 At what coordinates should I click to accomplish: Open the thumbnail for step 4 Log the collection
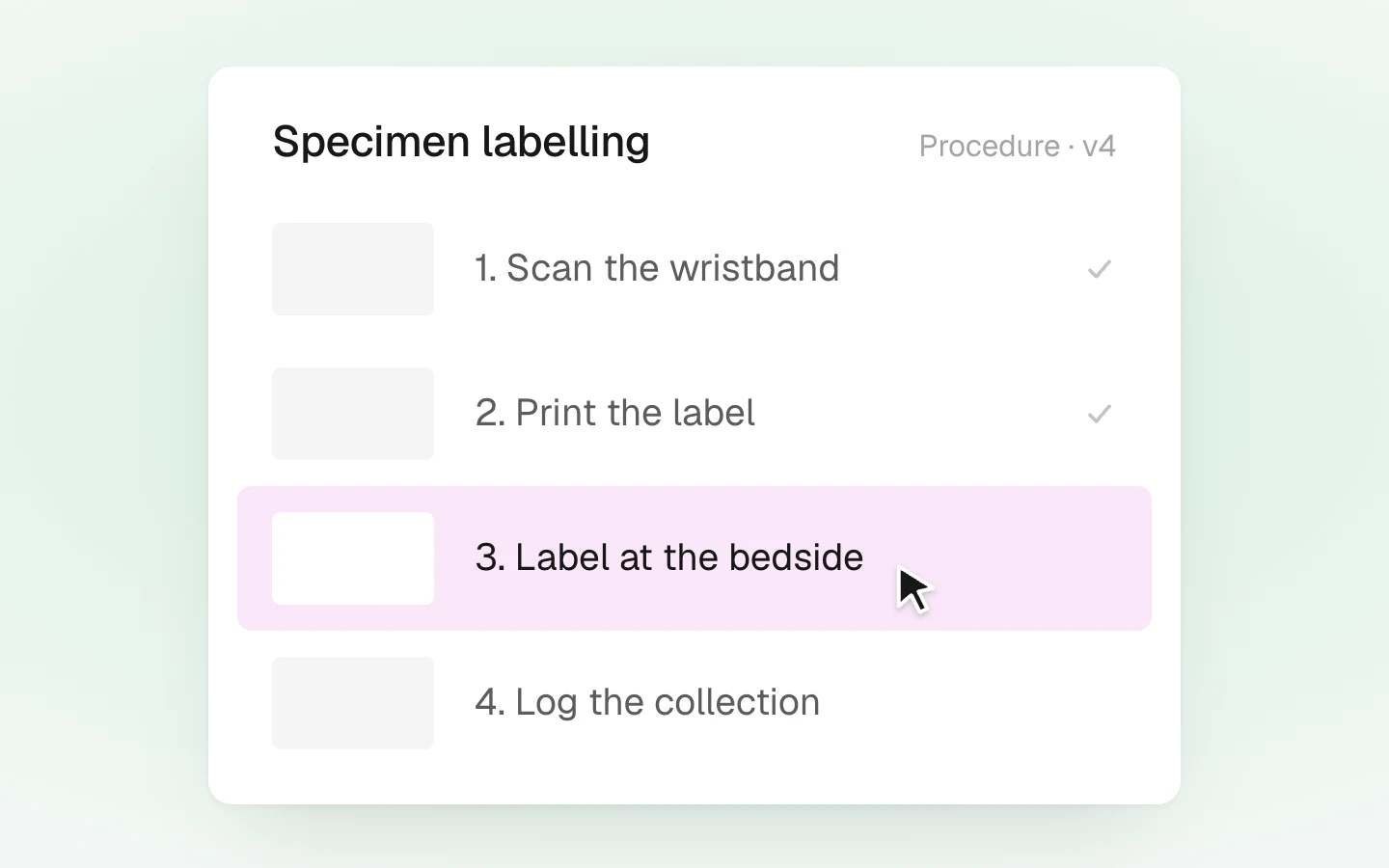tap(353, 703)
